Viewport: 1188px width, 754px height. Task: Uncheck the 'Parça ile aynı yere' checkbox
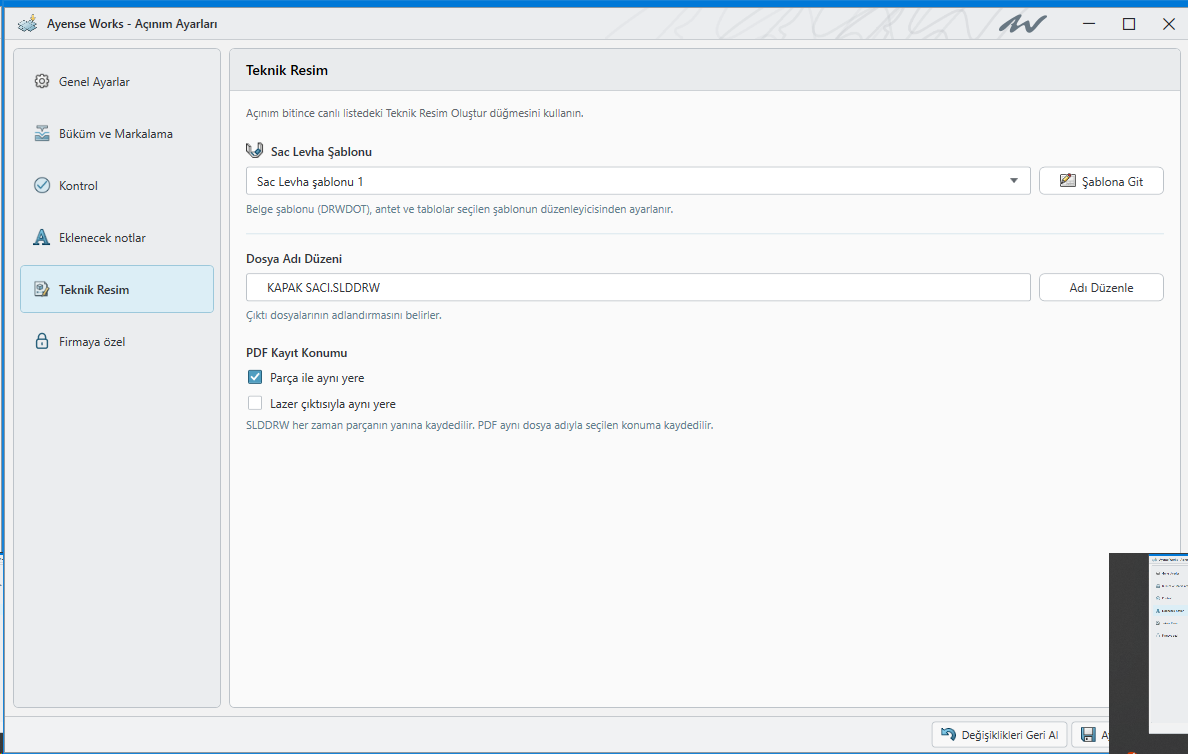(x=255, y=377)
